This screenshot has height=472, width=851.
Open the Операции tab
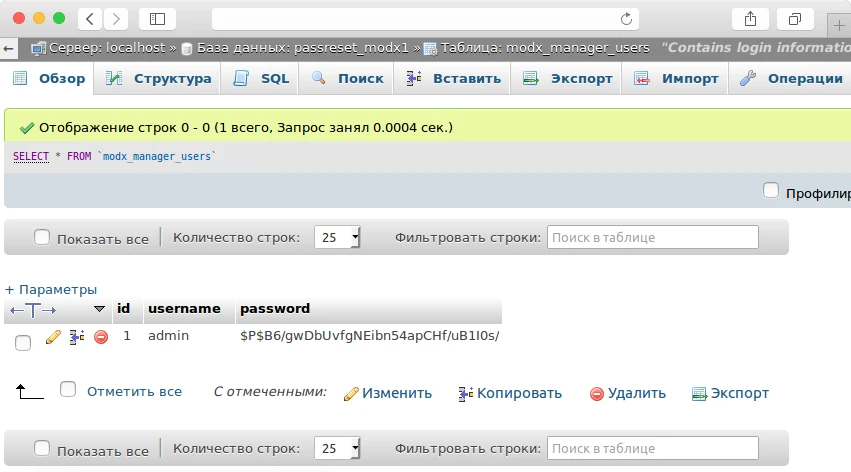click(791, 79)
